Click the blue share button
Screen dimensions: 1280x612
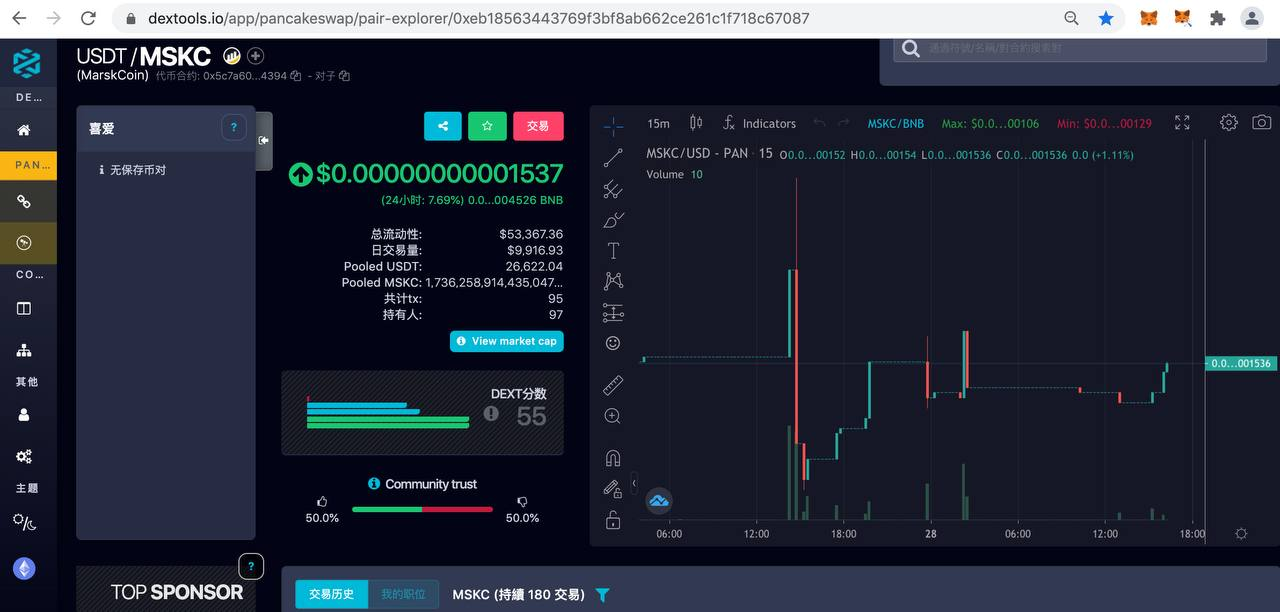pos(443,126)
